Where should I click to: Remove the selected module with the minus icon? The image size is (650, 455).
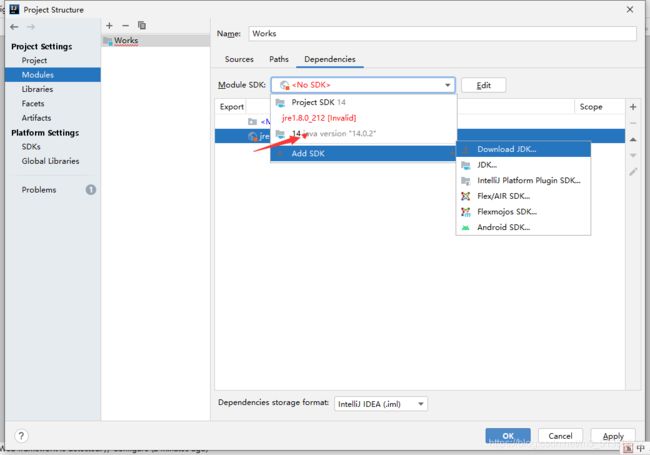(125, 26)
